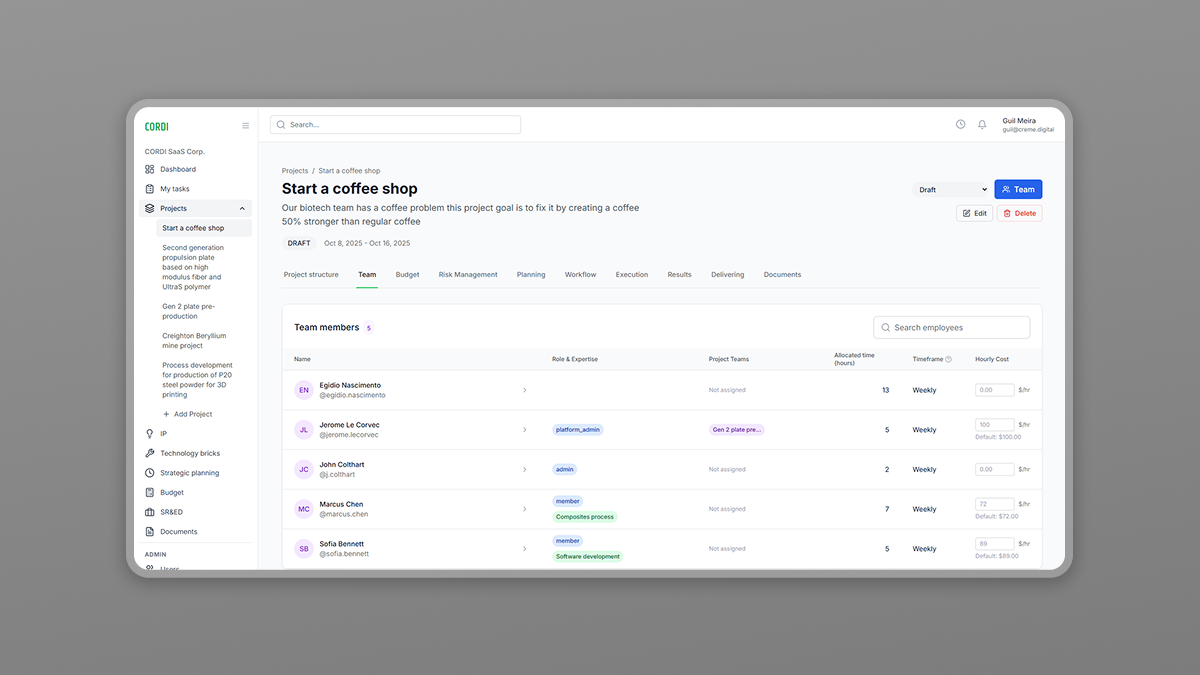
Task: Open Dashboard from sidebar icon
Action: coord(150,169)
